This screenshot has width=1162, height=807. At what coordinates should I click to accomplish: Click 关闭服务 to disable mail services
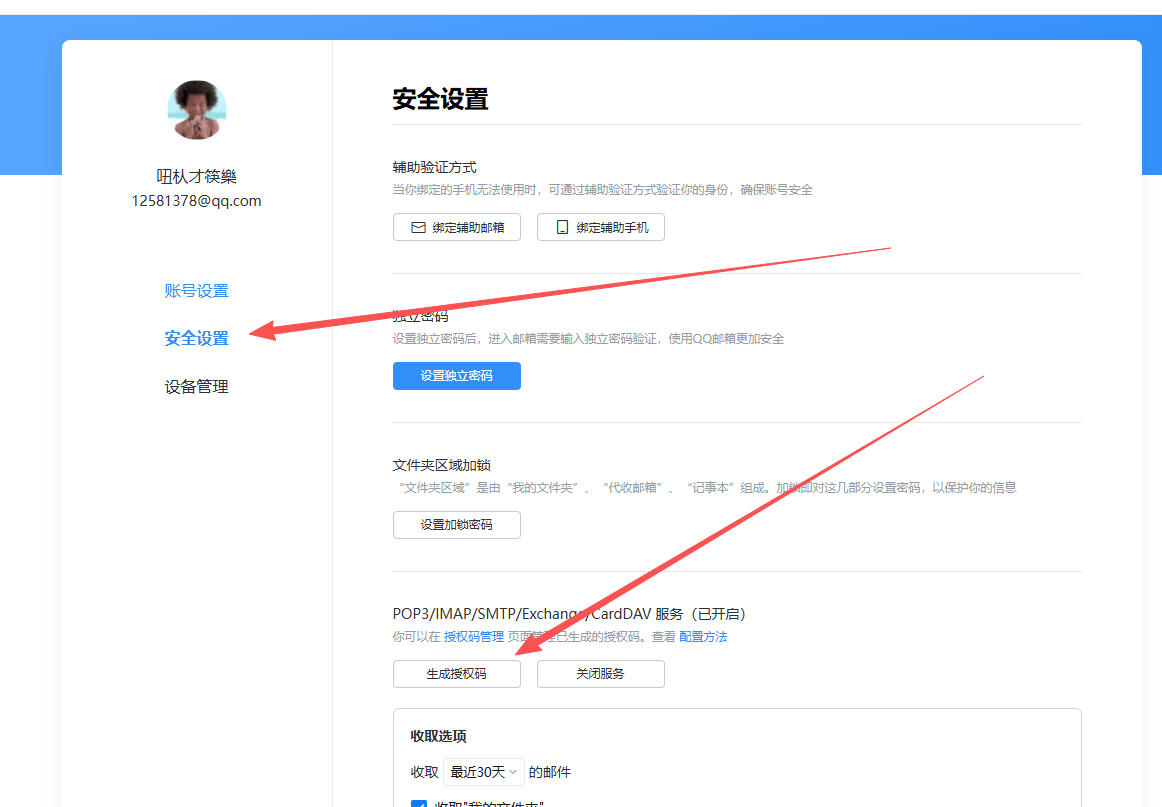point(600,674)
